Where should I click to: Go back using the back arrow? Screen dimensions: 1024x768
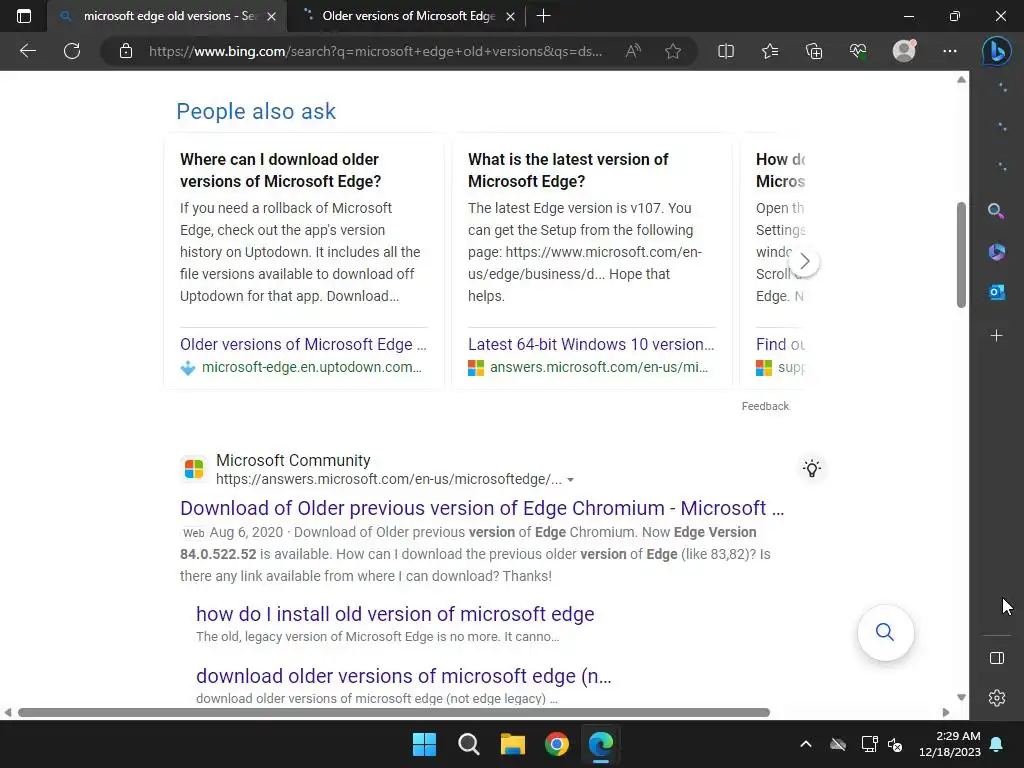pyautogui.click(x=27, y=51)
